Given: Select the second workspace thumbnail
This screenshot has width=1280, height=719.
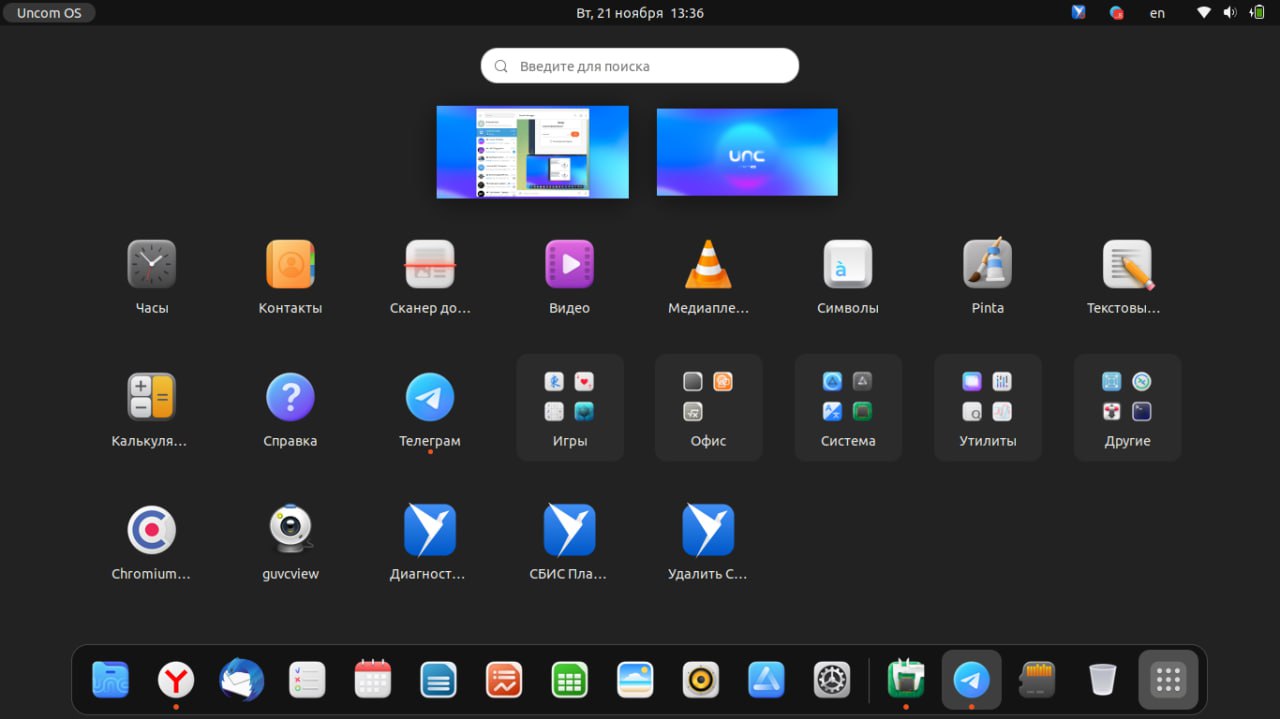Looking at the screenshot, I should coord(747,152).
